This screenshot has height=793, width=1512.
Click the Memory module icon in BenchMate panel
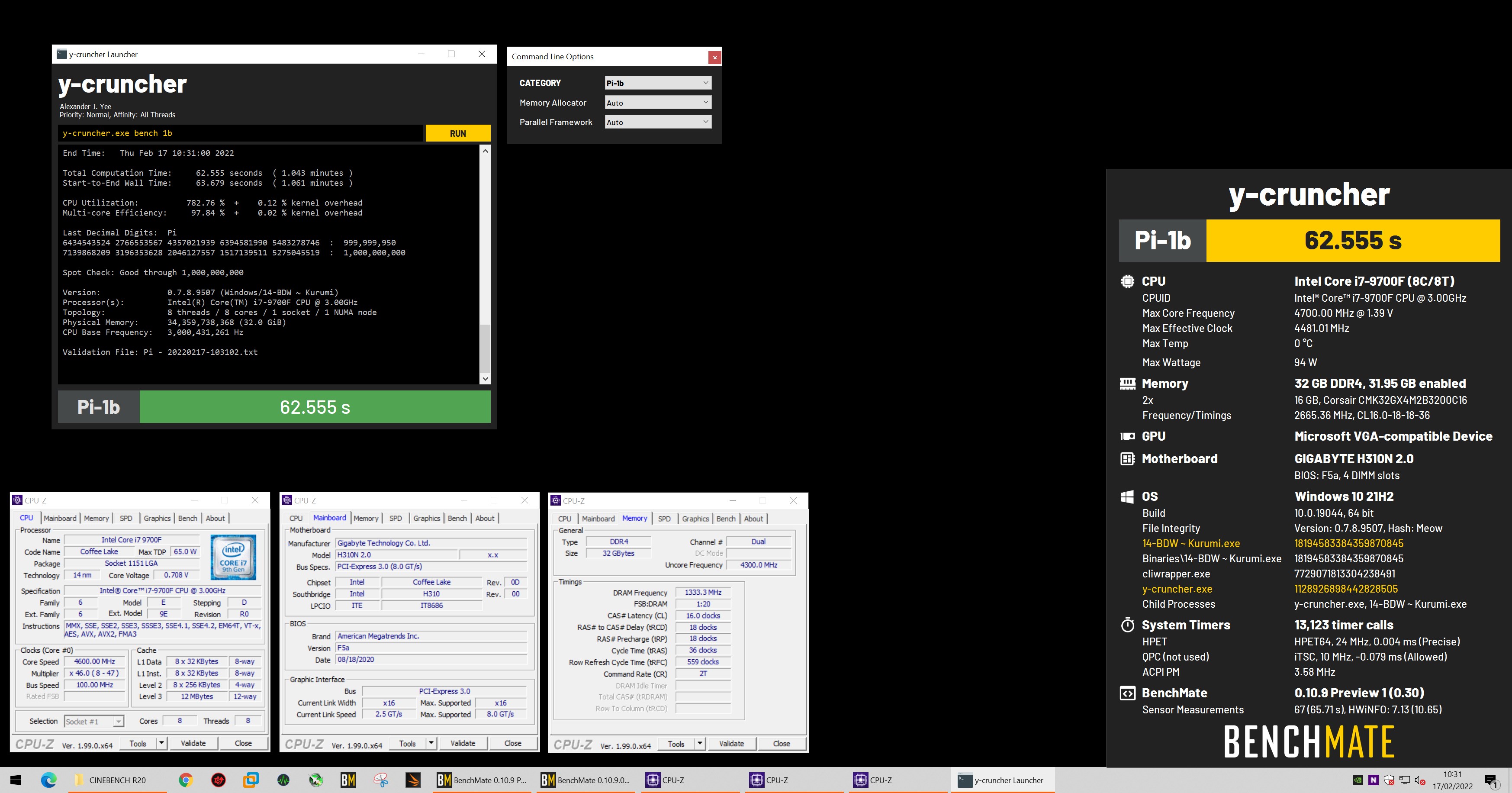click(x=1127, y=384)
